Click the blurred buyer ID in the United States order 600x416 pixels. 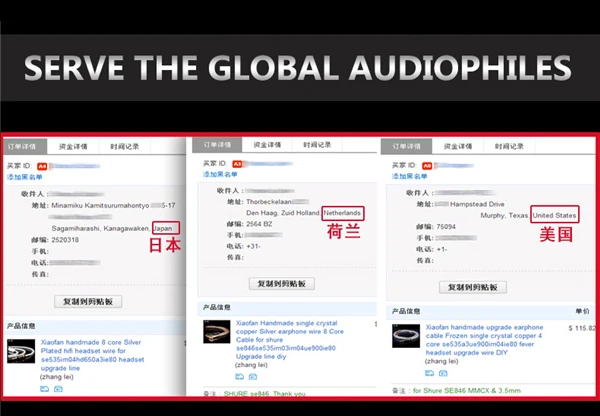[x=454, y=166]
